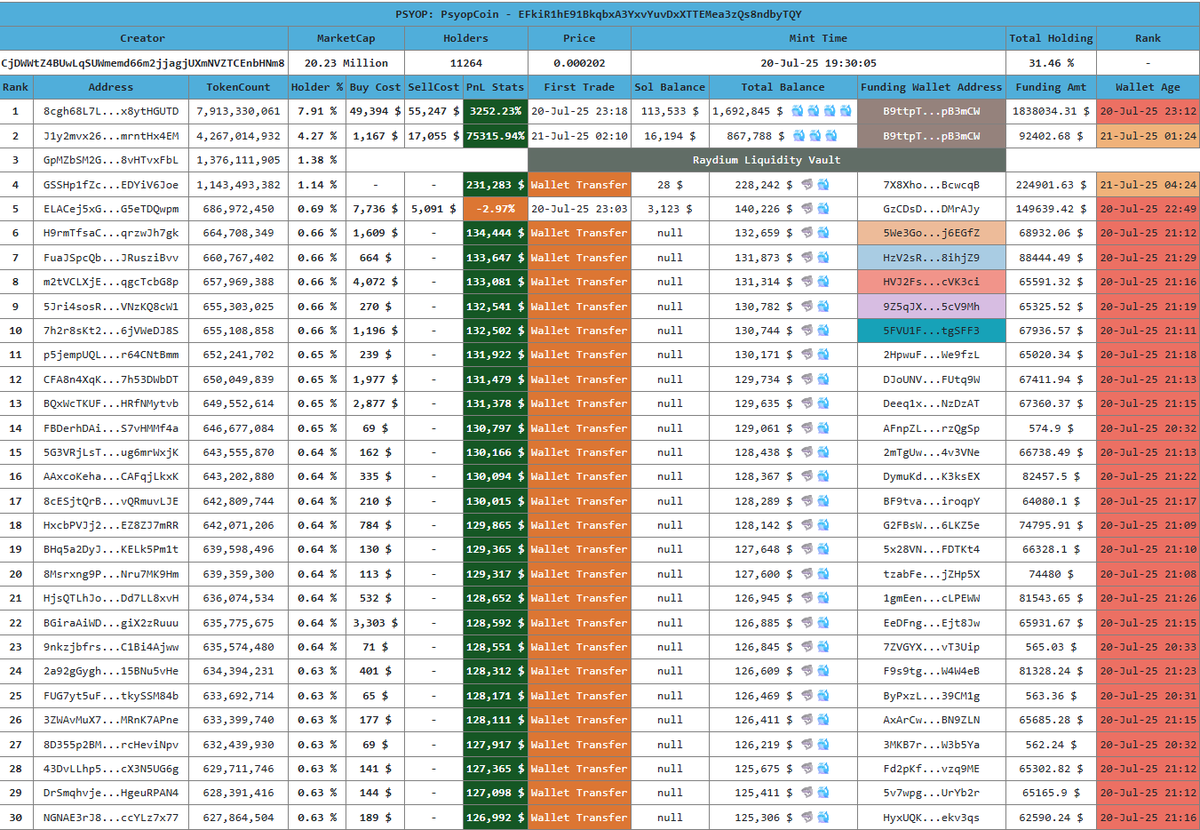1200x830 pixels.
Task: Click the shark icon beside 129,734 $
Action: 805,379
